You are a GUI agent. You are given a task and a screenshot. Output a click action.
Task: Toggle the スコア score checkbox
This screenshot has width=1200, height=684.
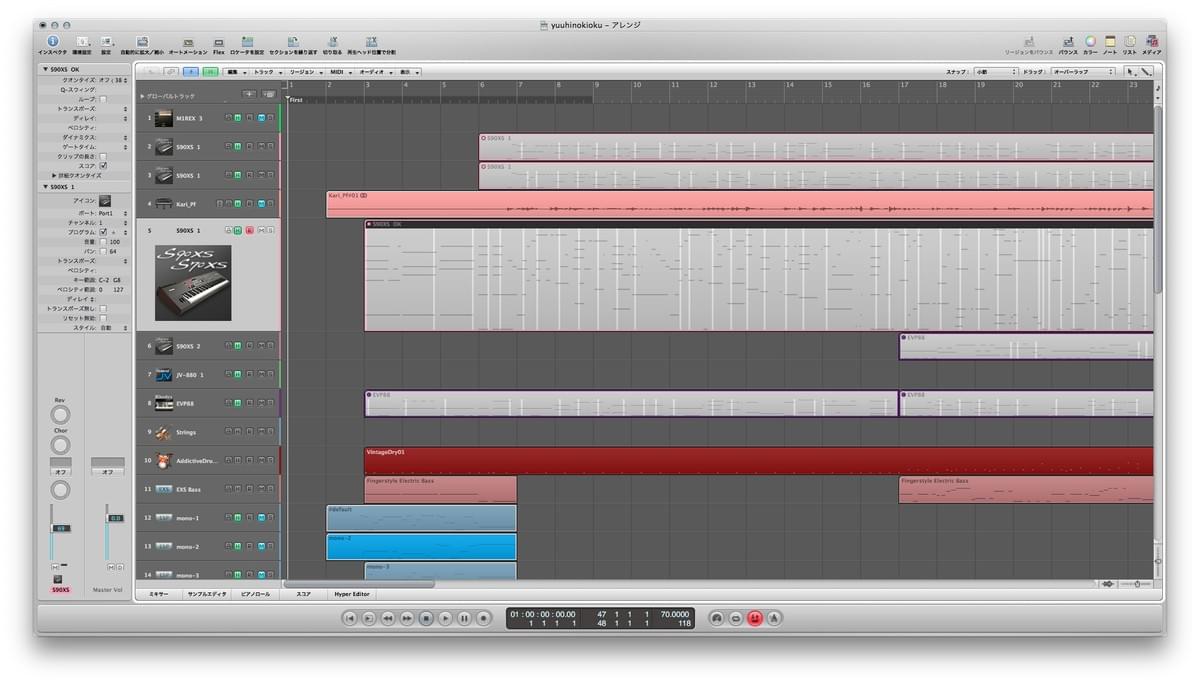tap(103, 166)
